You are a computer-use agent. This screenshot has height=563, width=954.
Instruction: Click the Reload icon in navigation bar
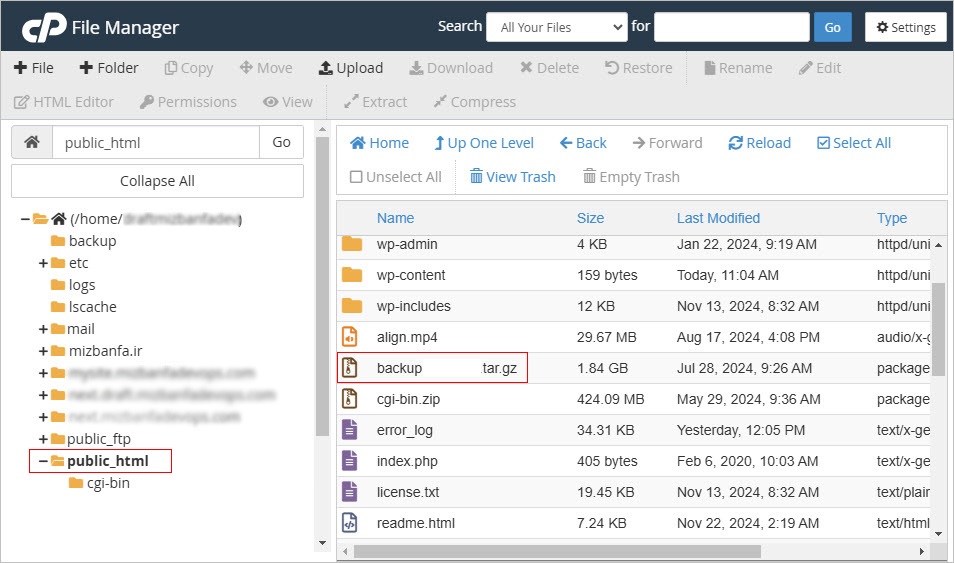tap(736, 143)
